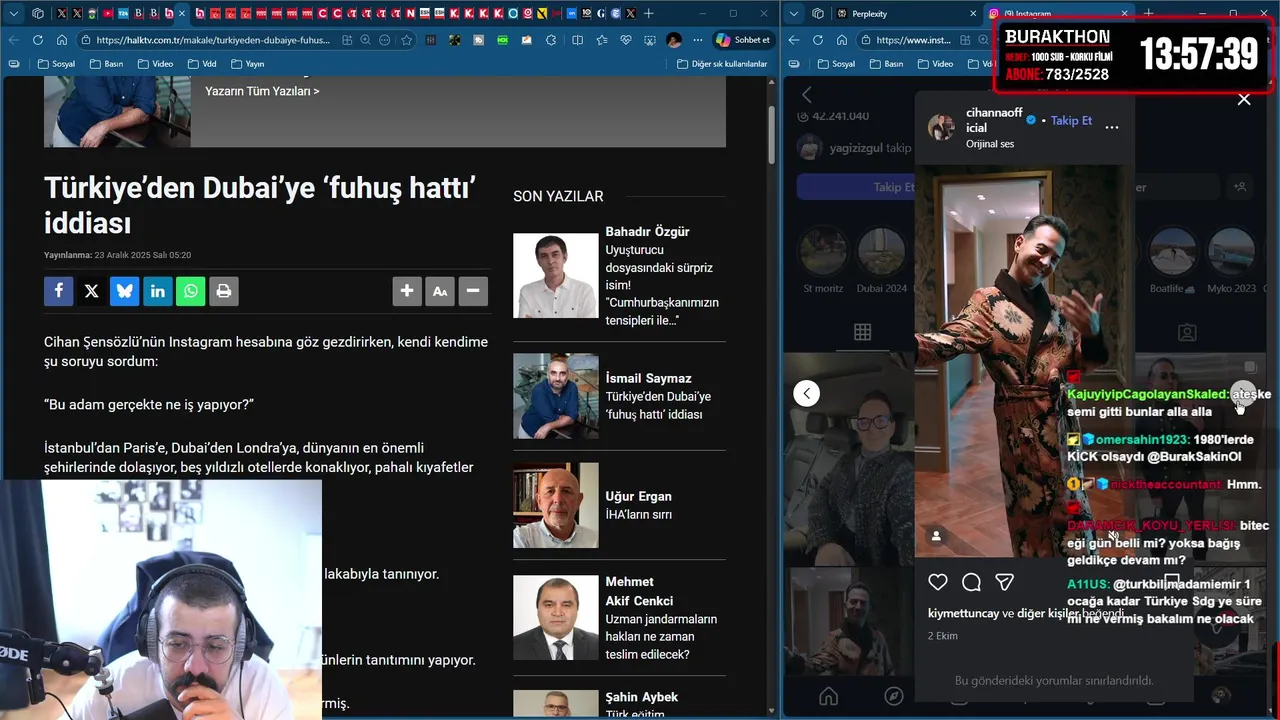Open Diğer sık kullanılanlar bookmarks folder
Screen dimensions: 1280x720
[722, 64]
